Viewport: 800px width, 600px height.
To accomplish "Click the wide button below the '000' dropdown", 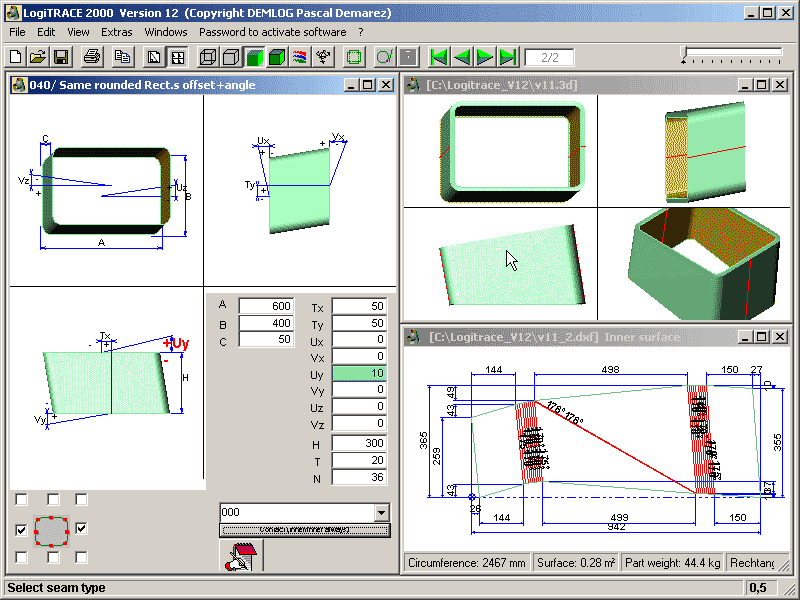I will point(305,530).
